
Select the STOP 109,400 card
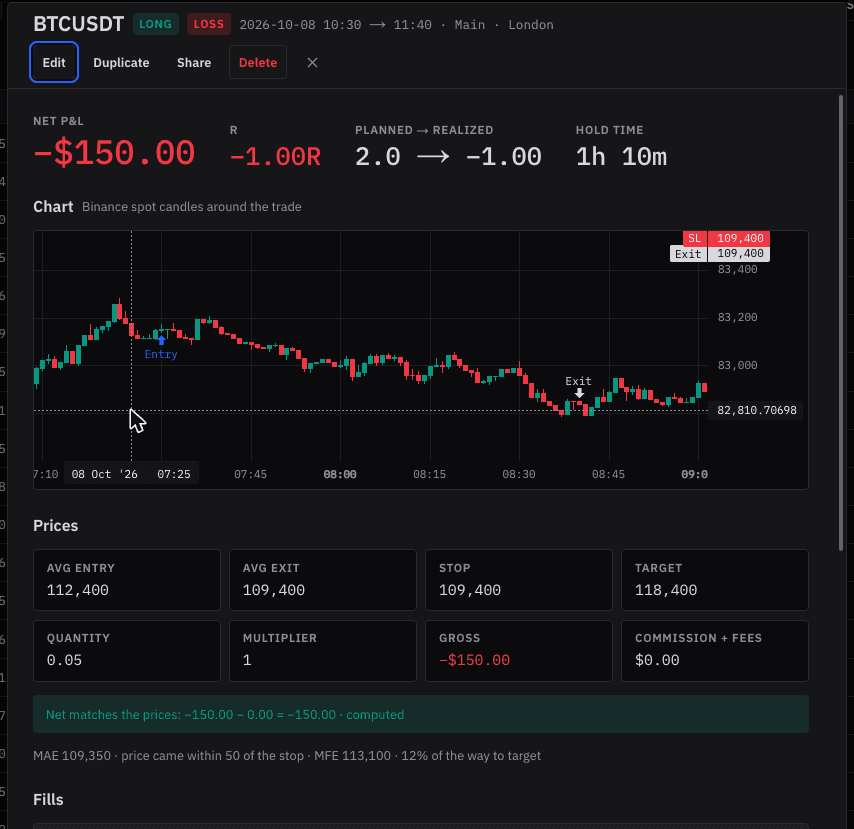(518, 580)
